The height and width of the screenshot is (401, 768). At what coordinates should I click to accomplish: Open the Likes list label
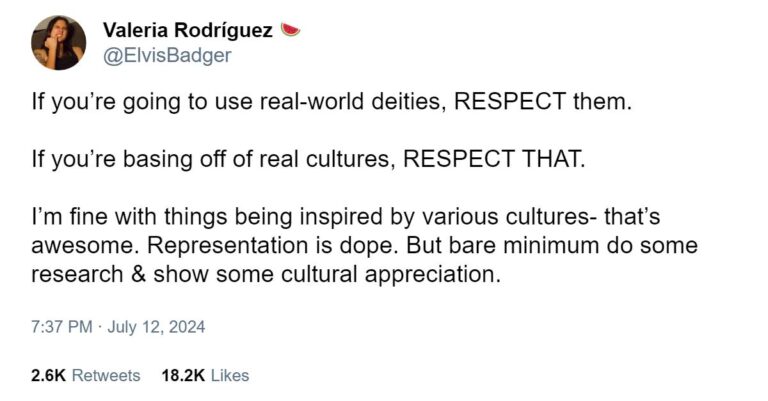[230, 376]
